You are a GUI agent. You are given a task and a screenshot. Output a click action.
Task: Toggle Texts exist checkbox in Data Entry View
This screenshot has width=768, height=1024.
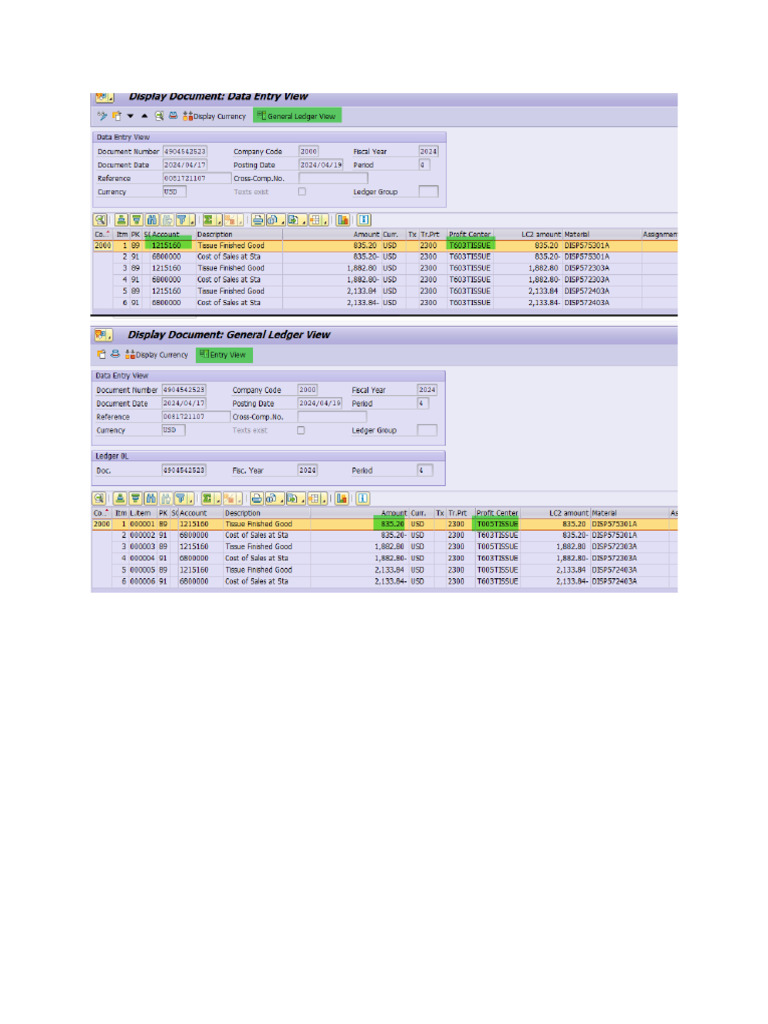pyautogui.click(x=302, y=191)
